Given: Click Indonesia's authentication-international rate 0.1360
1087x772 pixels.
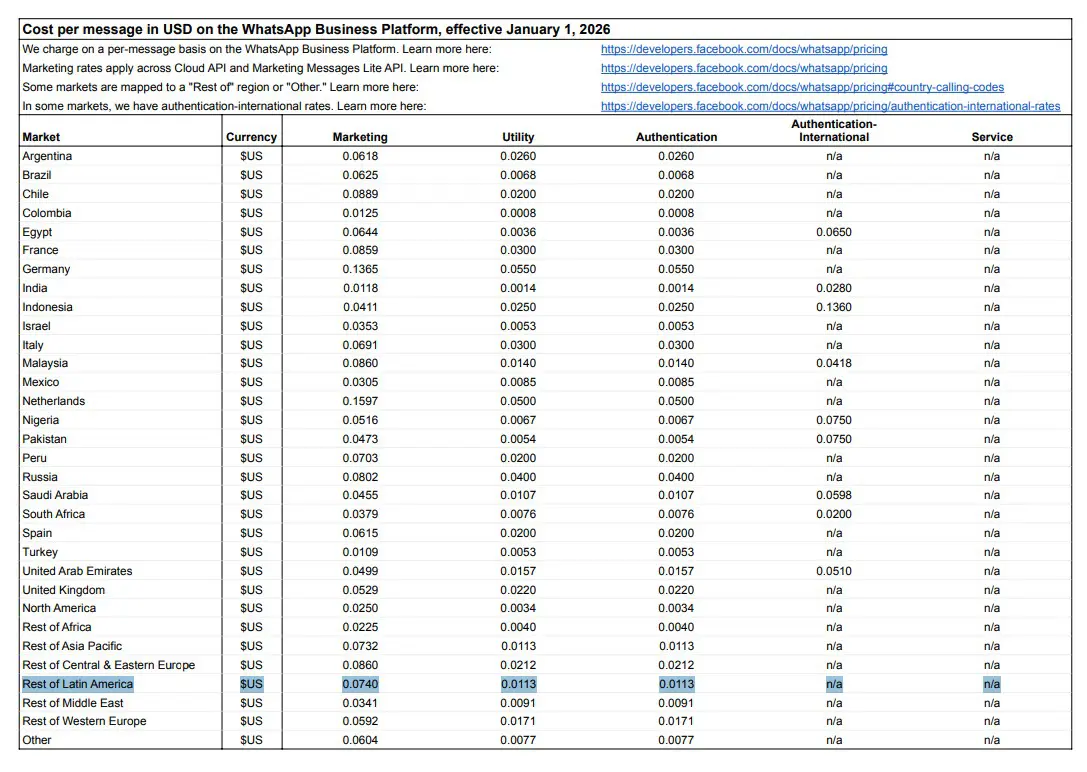Looking at the screenshot, I should point(835,307).
